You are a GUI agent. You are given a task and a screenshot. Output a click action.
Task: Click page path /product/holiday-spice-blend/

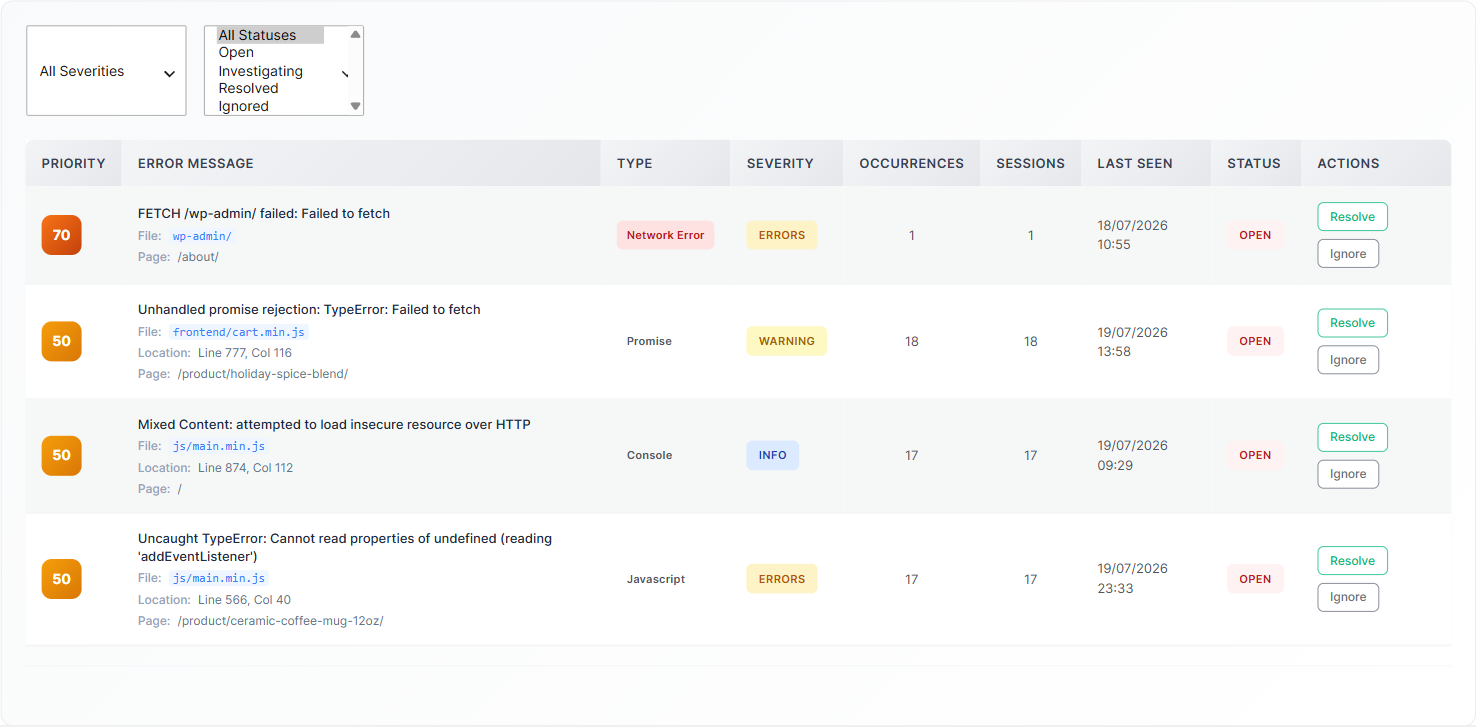coord(262,374)
